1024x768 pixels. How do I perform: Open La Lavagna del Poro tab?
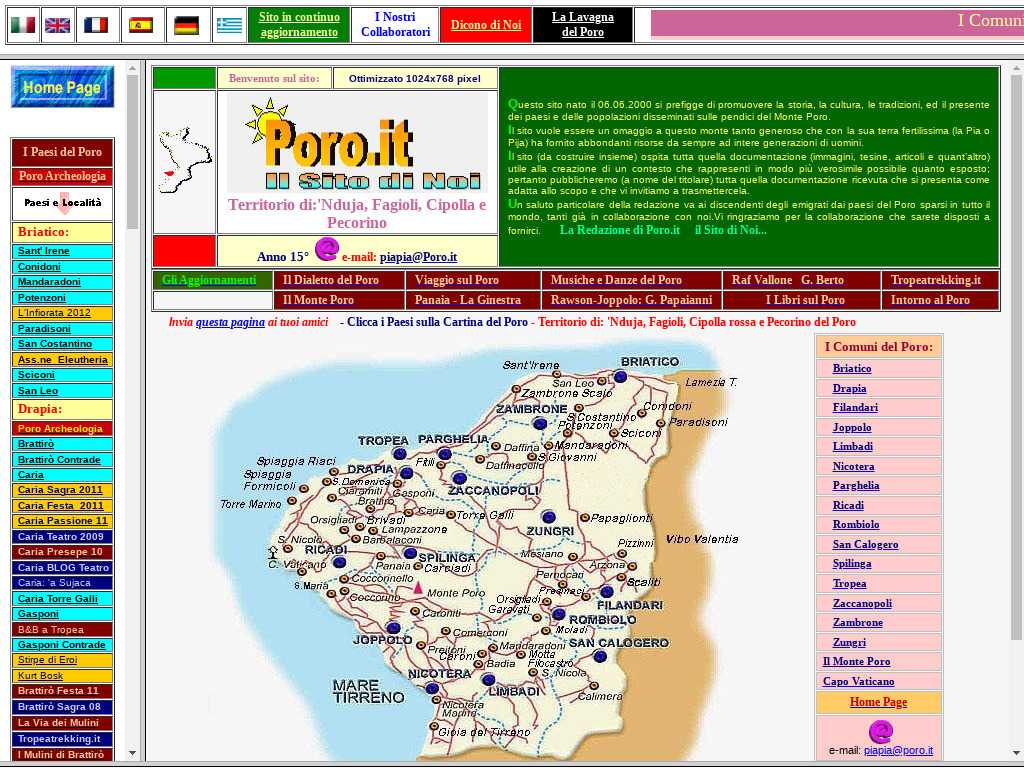pyautogui.click(x=582, y=25)
